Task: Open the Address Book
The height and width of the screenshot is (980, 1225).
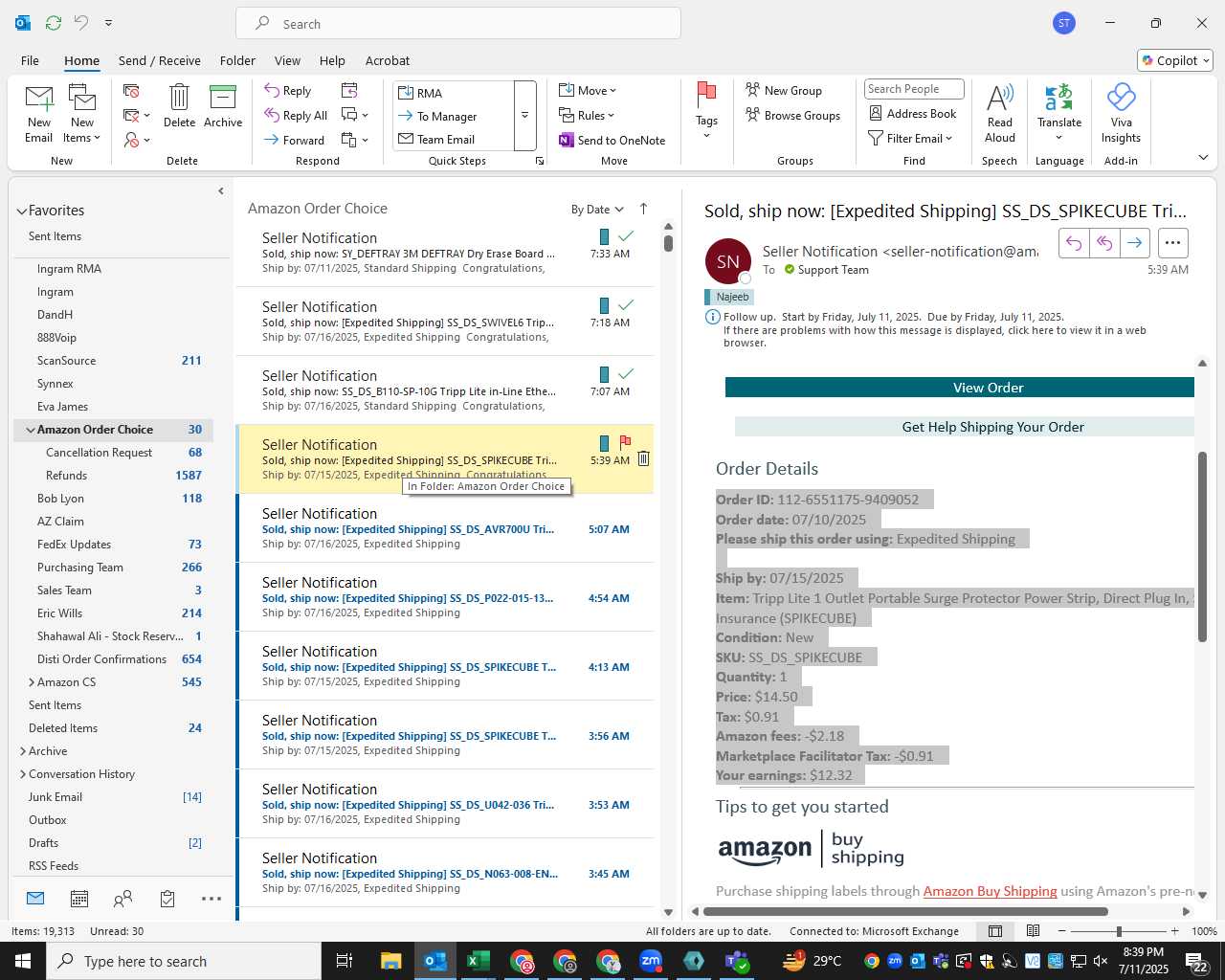Action: pyautogui.click(x=912, y=113)
